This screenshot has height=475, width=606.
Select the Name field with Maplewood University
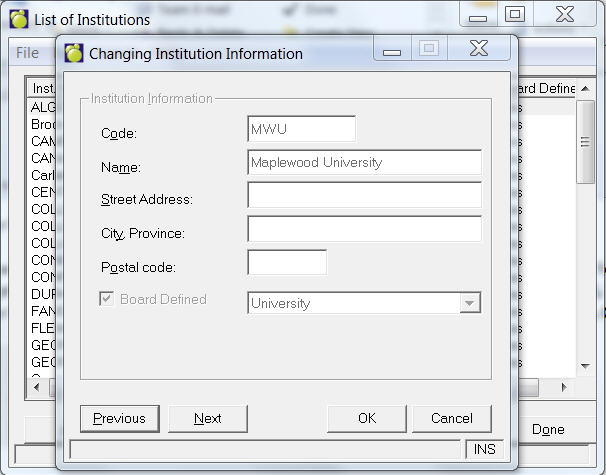(364, 162)
